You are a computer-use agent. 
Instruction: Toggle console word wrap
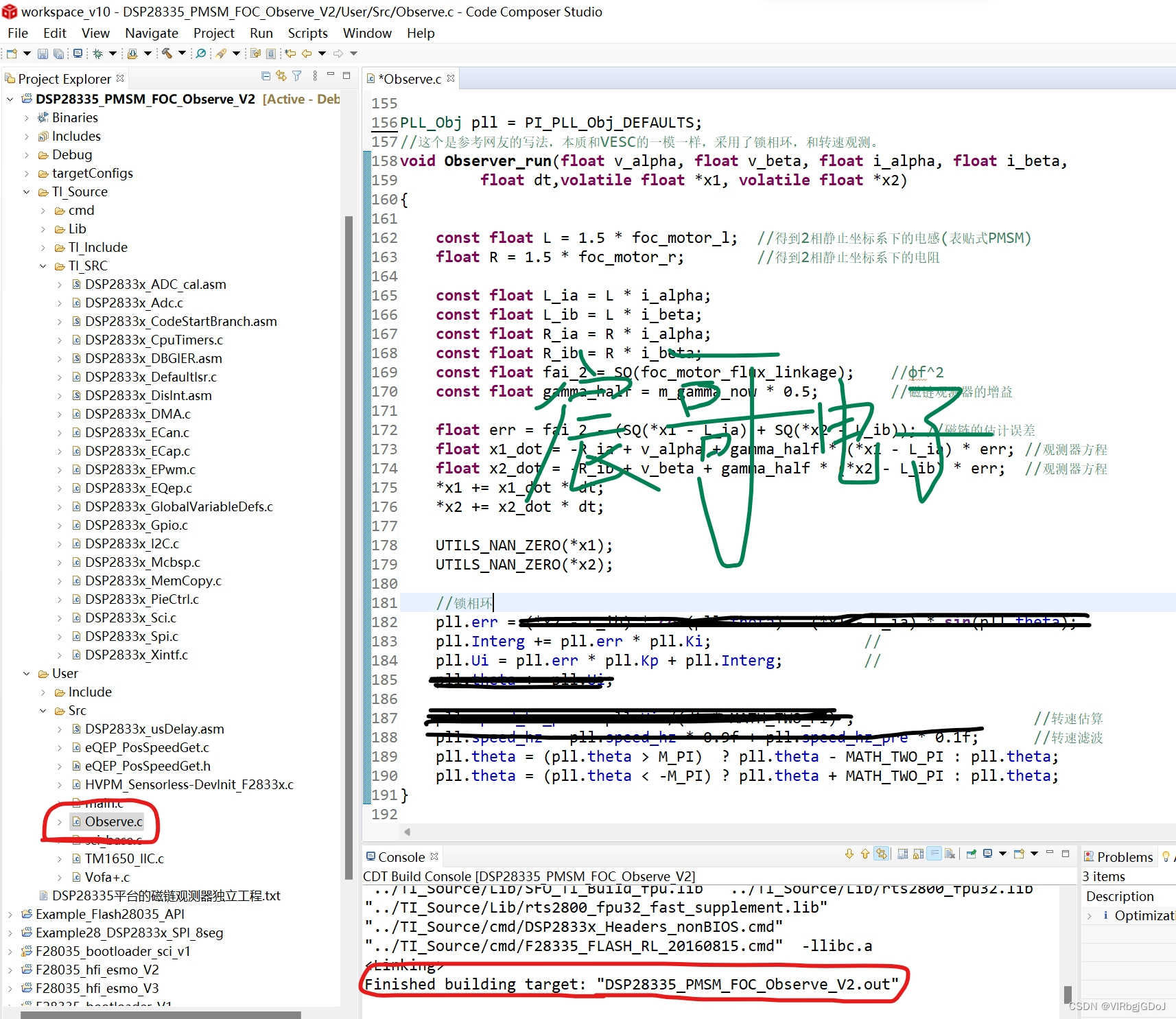[x=934, y=854]
